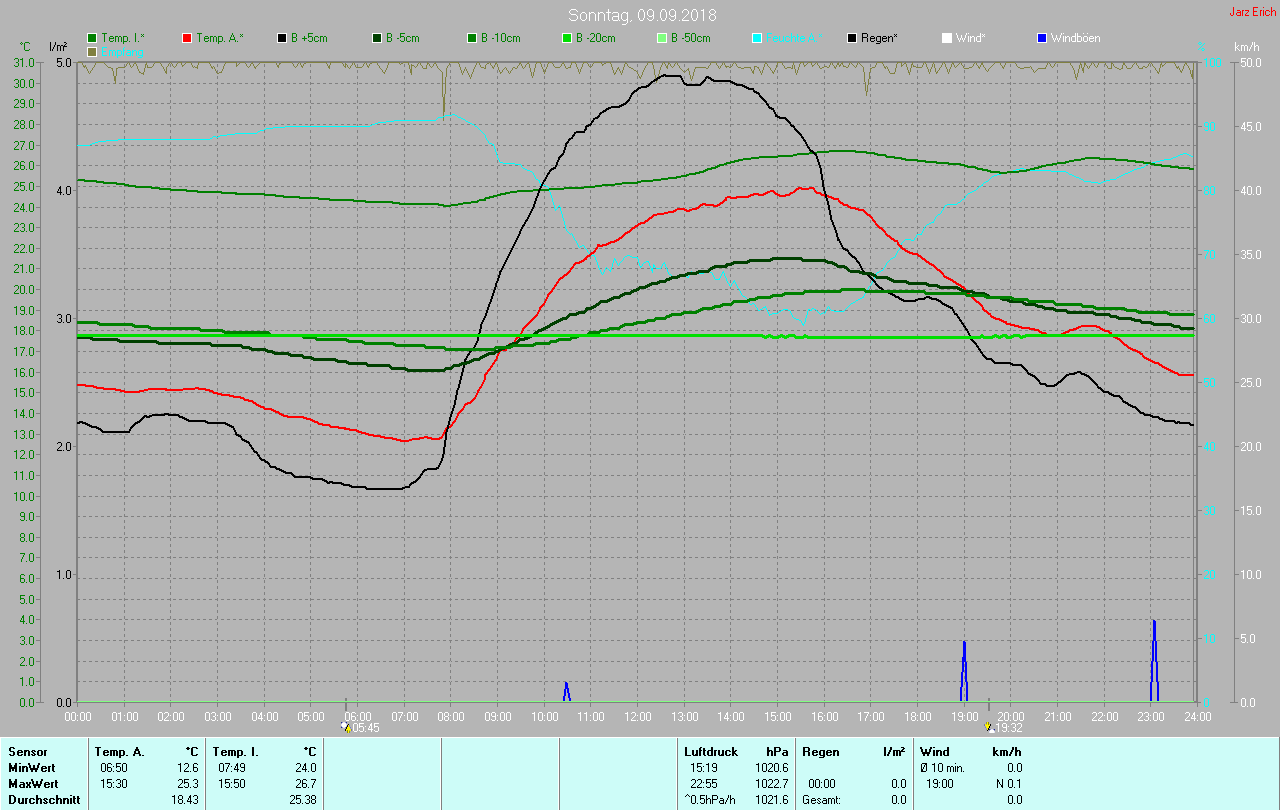Select the 12:00 label on the time axis
The image size is (1280, 810).
click(638, 717)
